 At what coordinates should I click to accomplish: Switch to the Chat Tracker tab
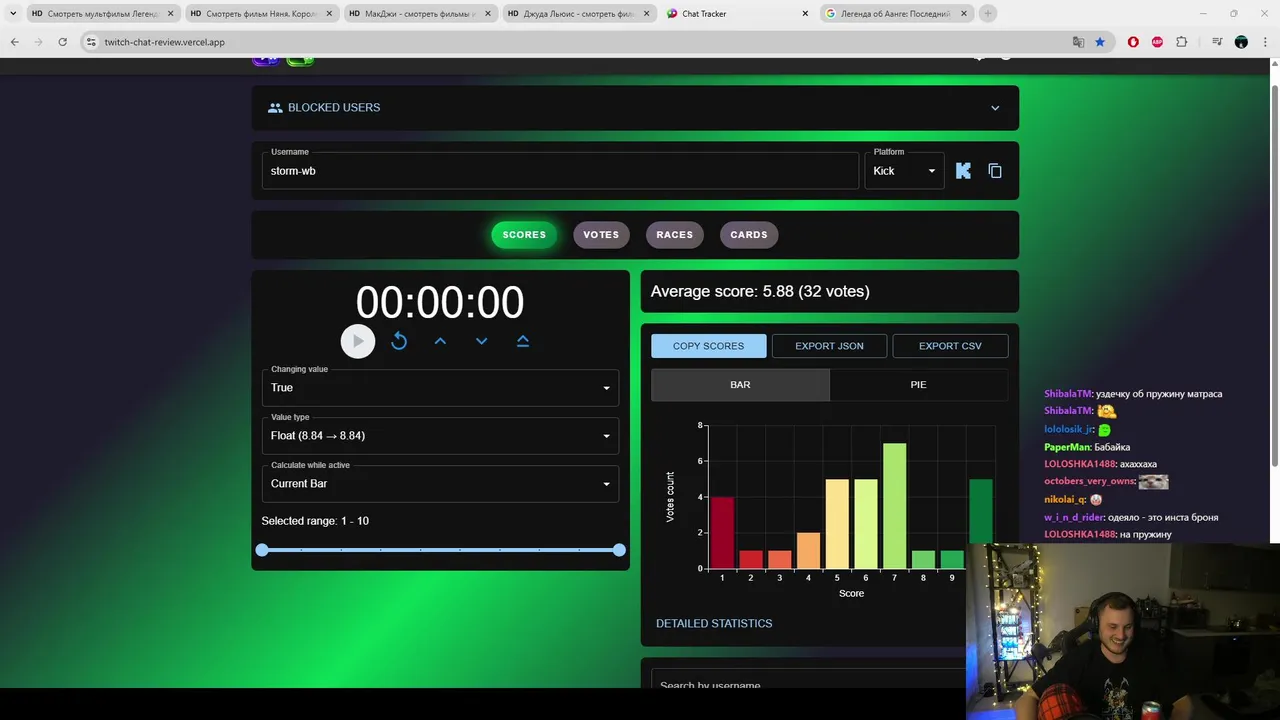point(737,14)
